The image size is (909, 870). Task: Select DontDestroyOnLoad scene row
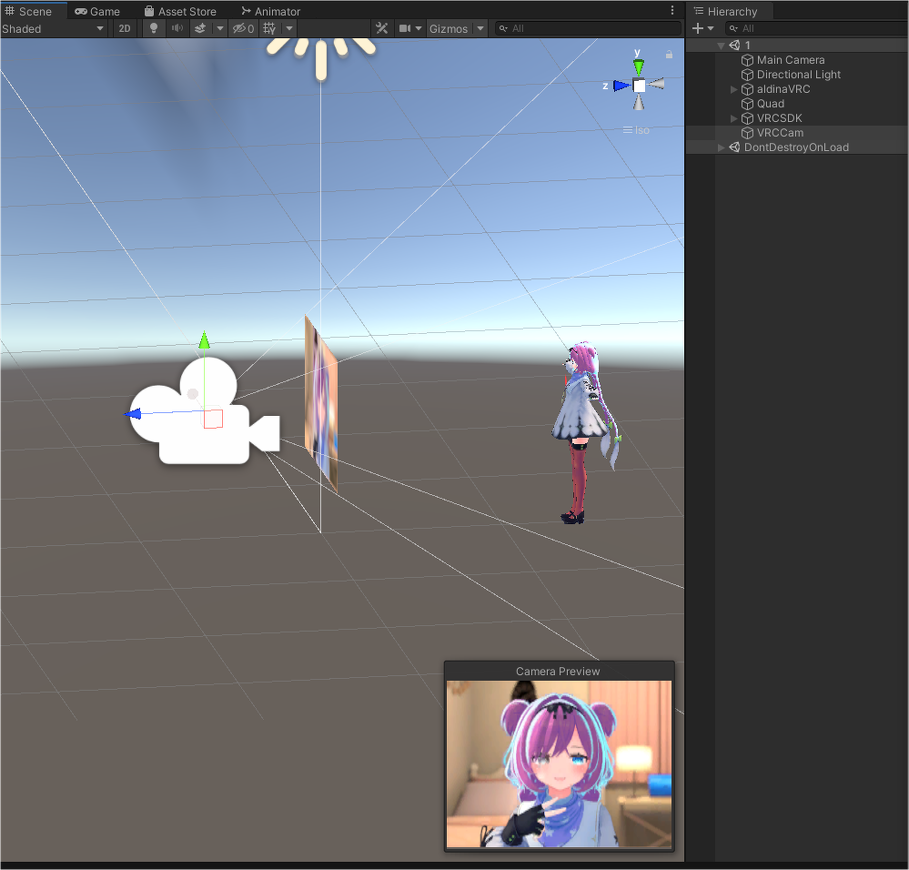(796, 147)
